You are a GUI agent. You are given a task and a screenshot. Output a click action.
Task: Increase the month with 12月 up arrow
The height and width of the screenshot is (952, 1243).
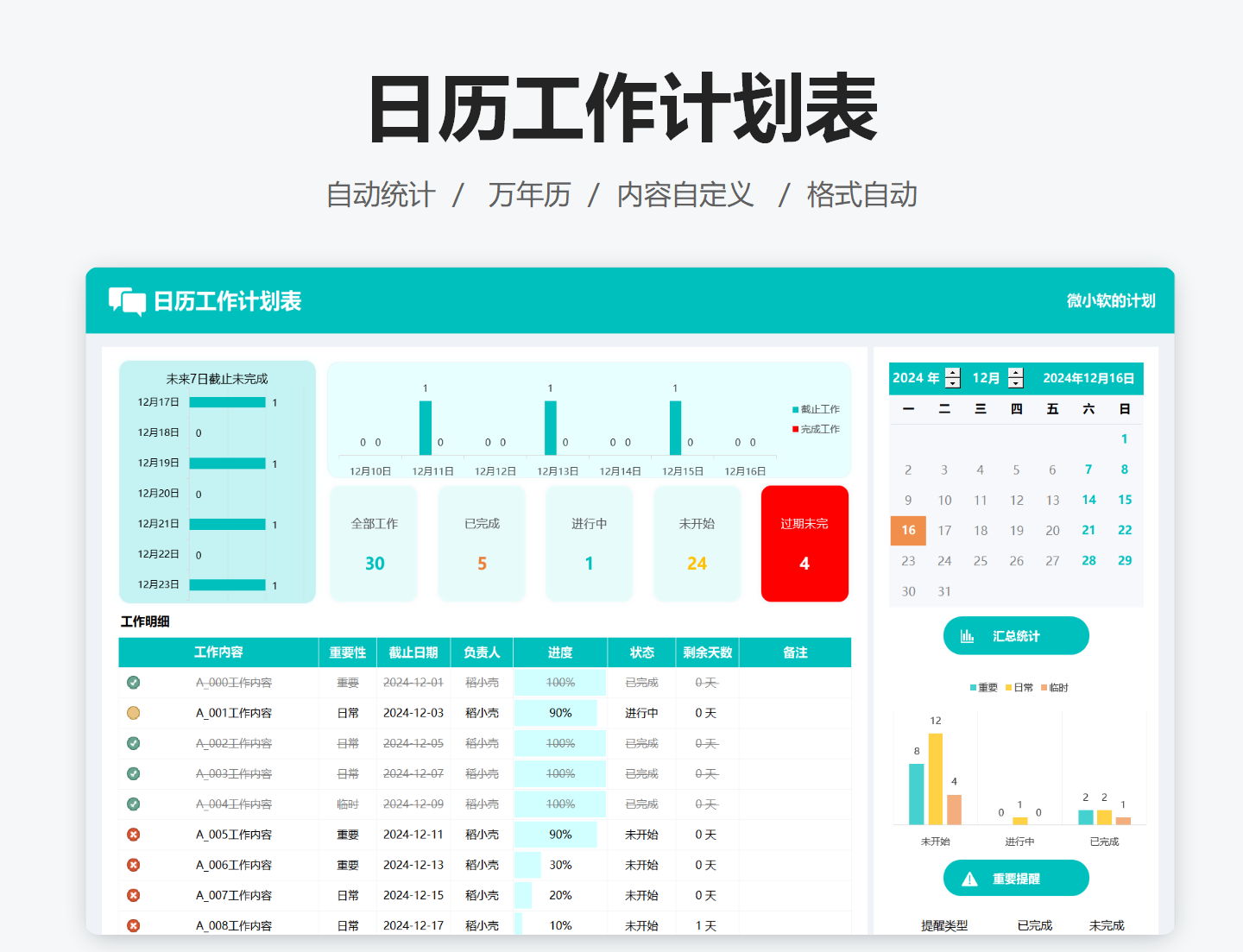tap(1016, 373)
